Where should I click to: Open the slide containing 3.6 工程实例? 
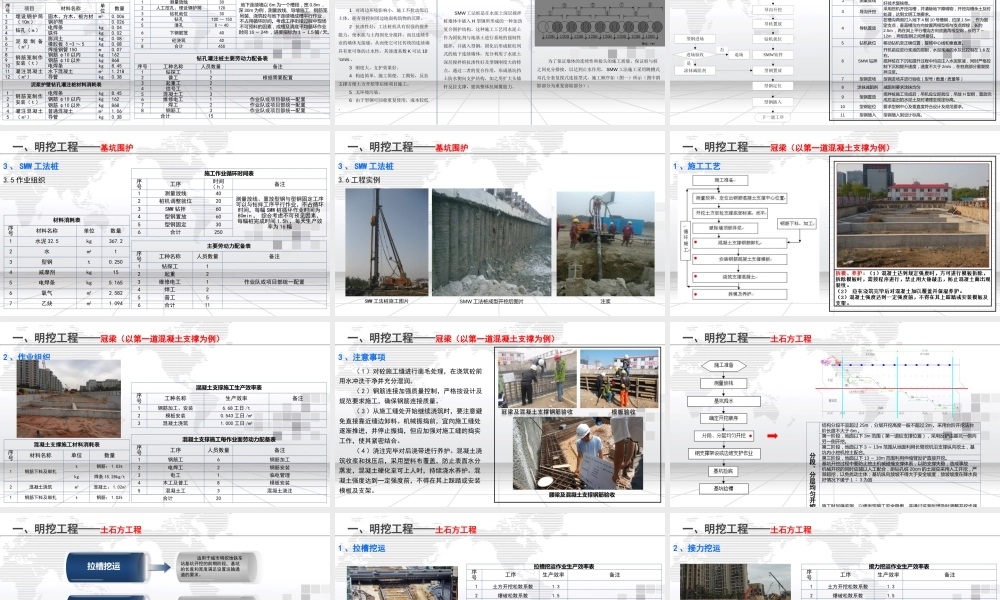(x=500, y=224)
